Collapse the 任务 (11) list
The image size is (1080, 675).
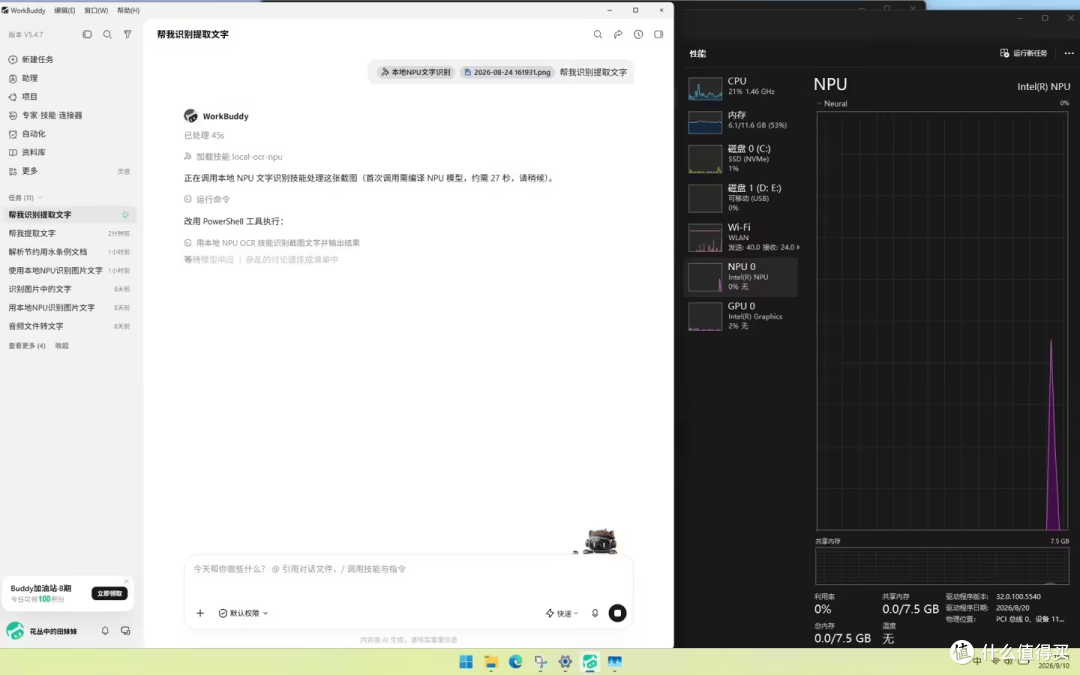(25, 198)
